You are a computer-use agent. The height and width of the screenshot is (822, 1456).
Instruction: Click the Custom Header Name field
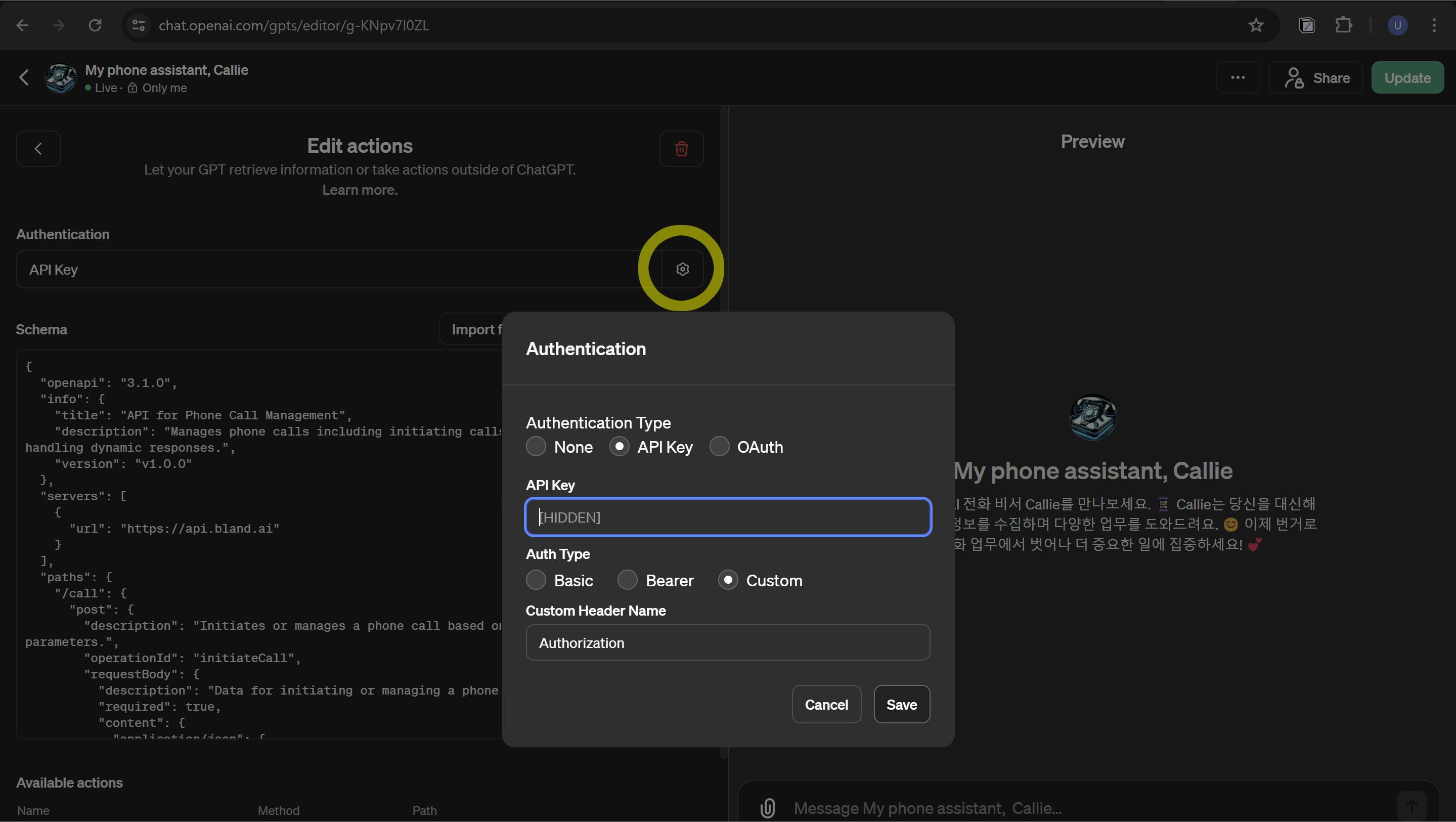click(727, 643)
